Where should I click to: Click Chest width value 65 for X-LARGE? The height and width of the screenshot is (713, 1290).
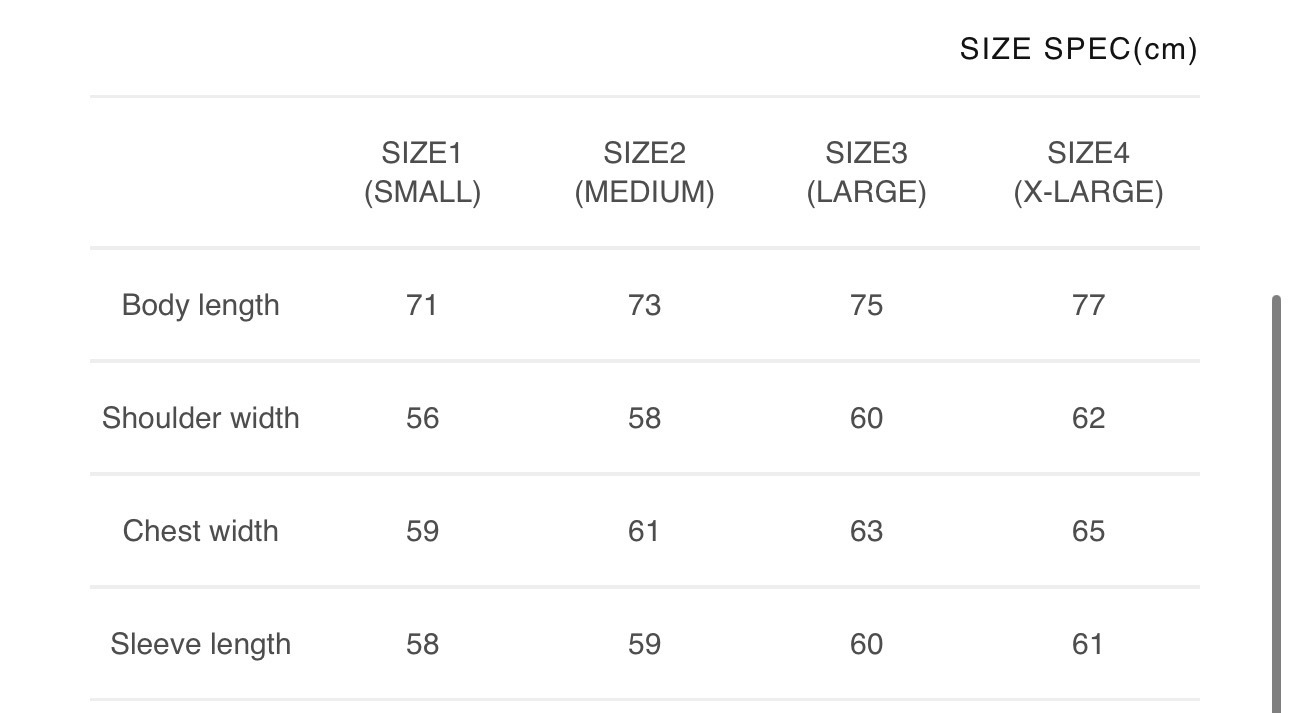pos(1088,531)
